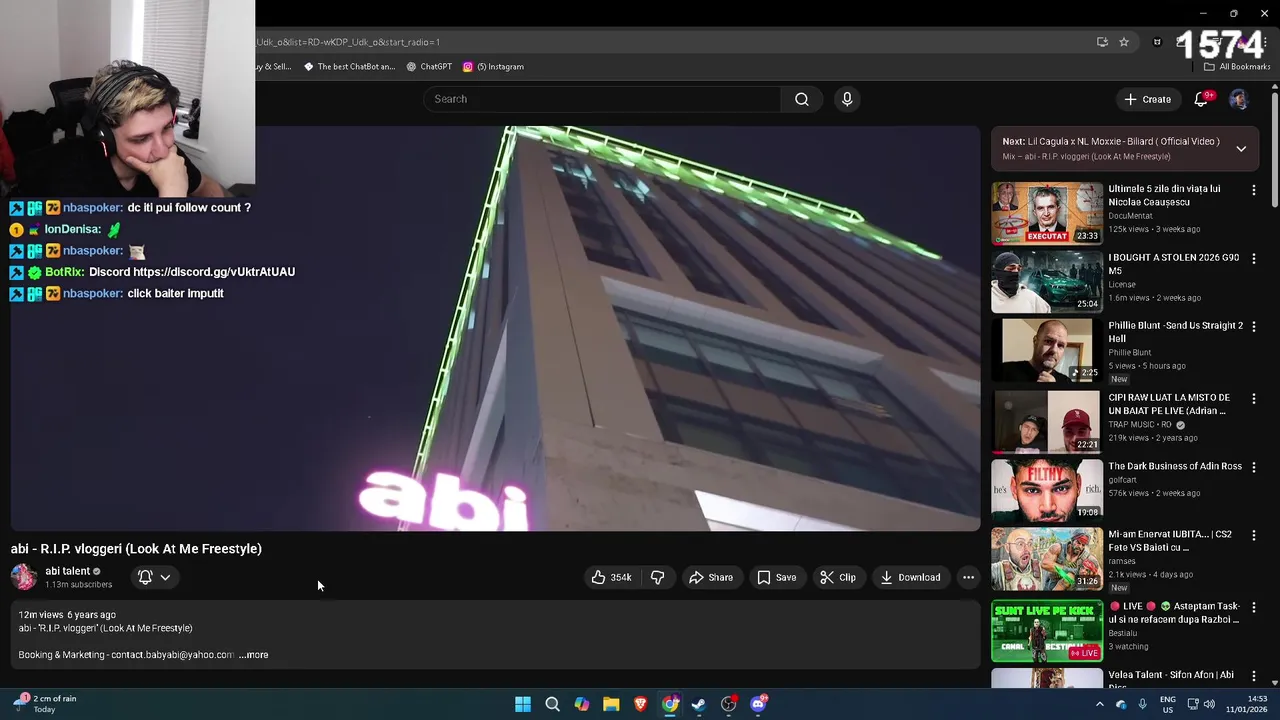
Task: Open Velea Talent - Sifon Afon video title
Action: [x=1171, y=679]
